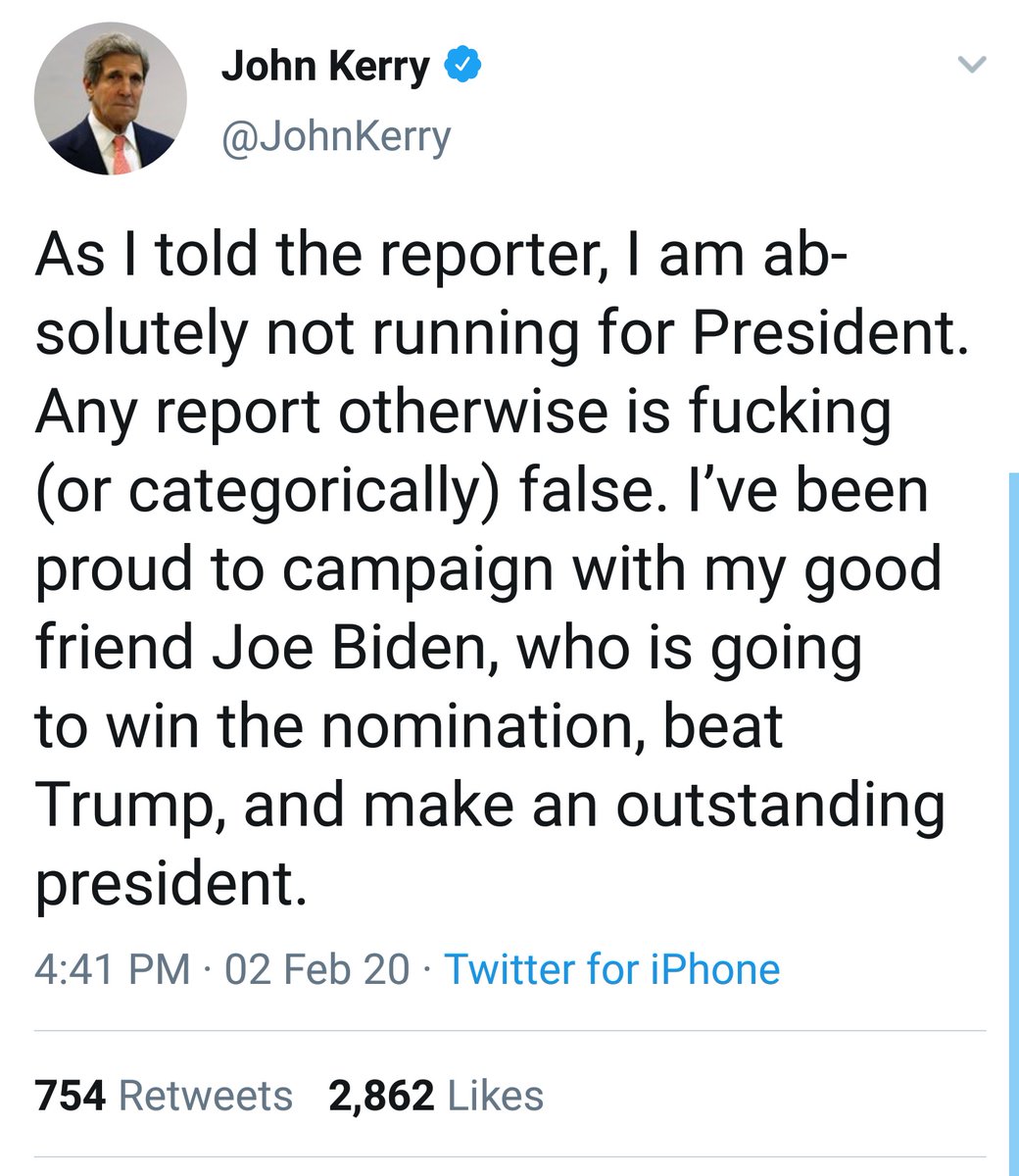The image size is (1019, 1176).
Task: Click the 4:41 PM timestamp
Action: pyautogui.click(x=112, y=969)
